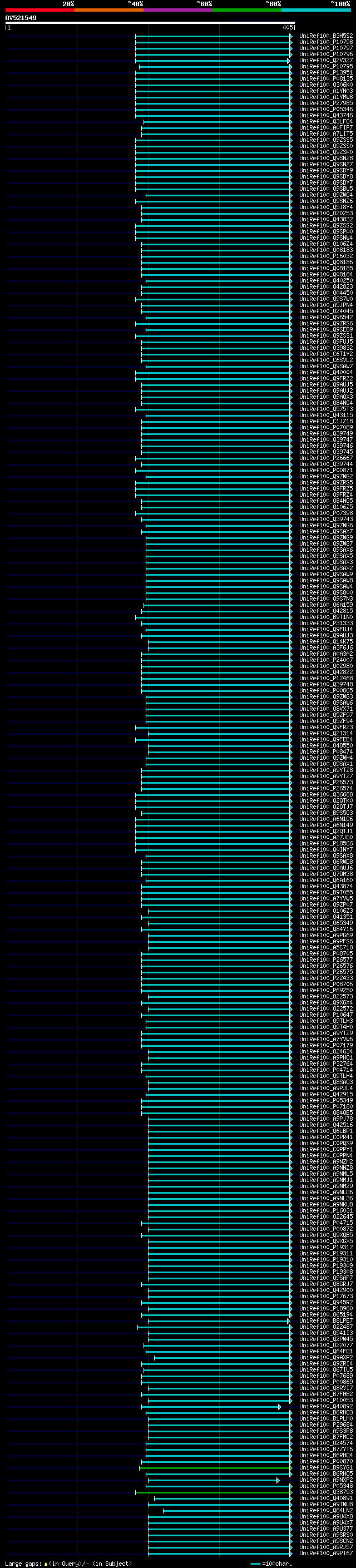The width and height of the screenshot is (356, 1568).
Task: Open hit UniRef100_A9SRS0
Action: click(x=326, y=1535)
